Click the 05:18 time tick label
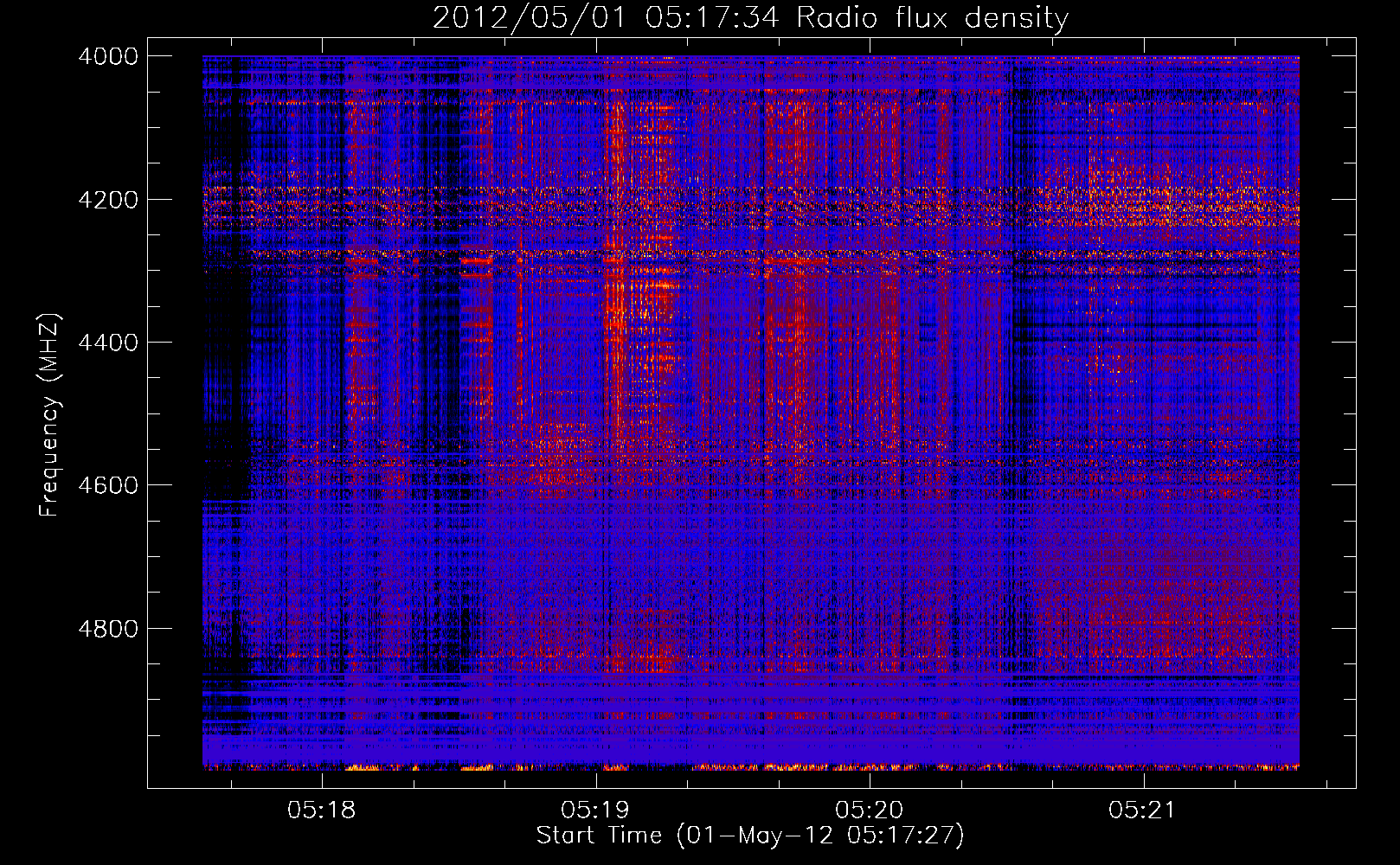Viewport: 1400px width, 865px height. 322,811
